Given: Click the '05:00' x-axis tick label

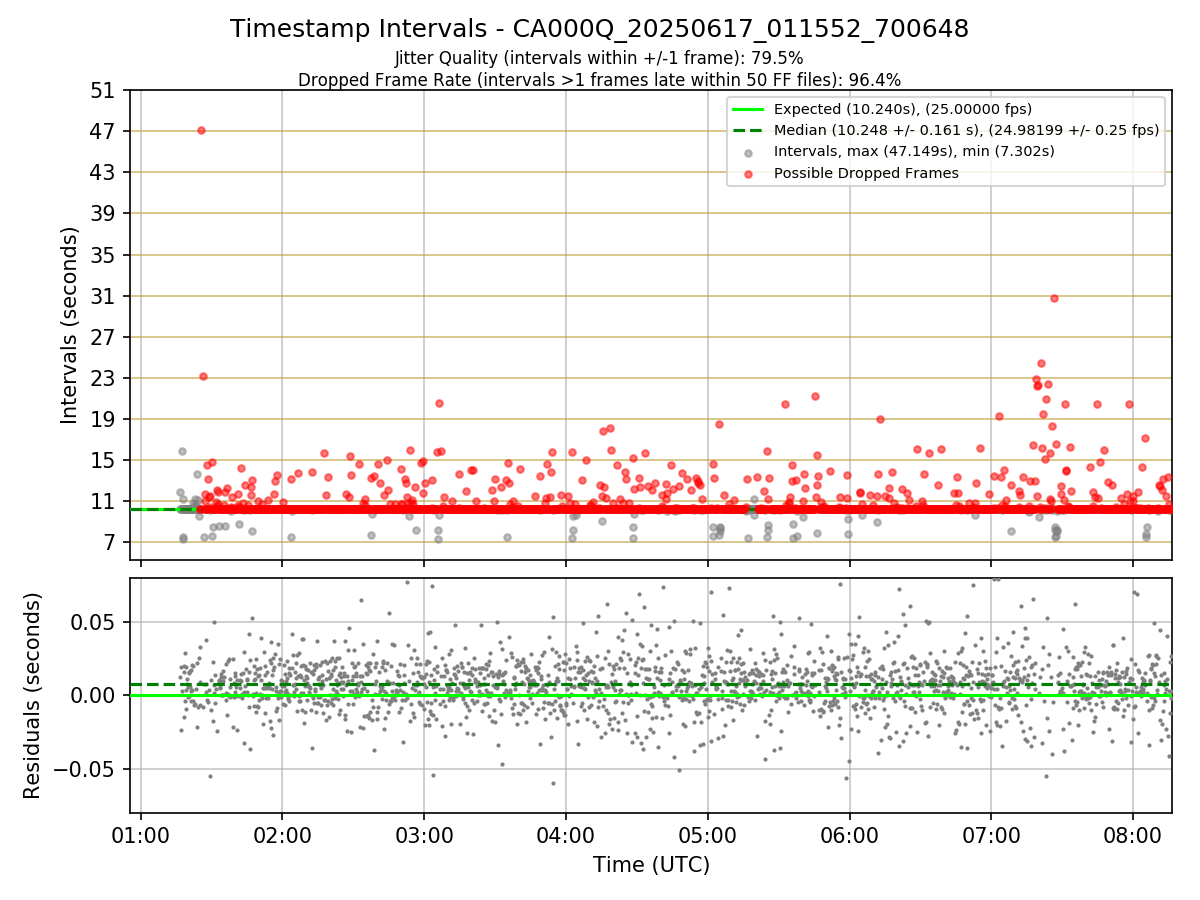Looking at the screenshot, I should [x=708, y=835].
